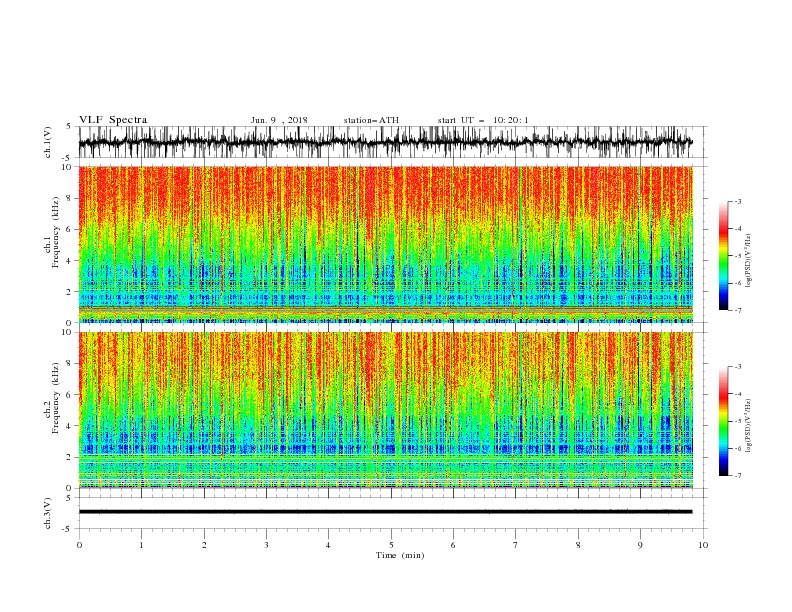792x612 pixels.
Task: Click the 'station=ATH' header label
Action: pos(371,120)
